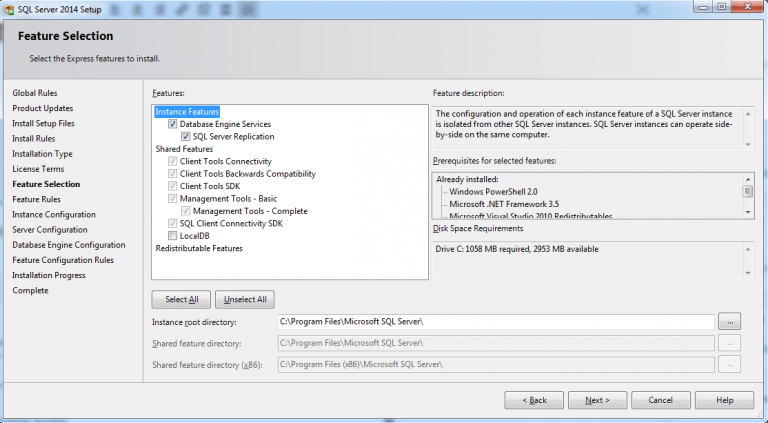Enable the LocalDB checkbox
The height and width of the screenshot is (423, 768).
point(172,235)
